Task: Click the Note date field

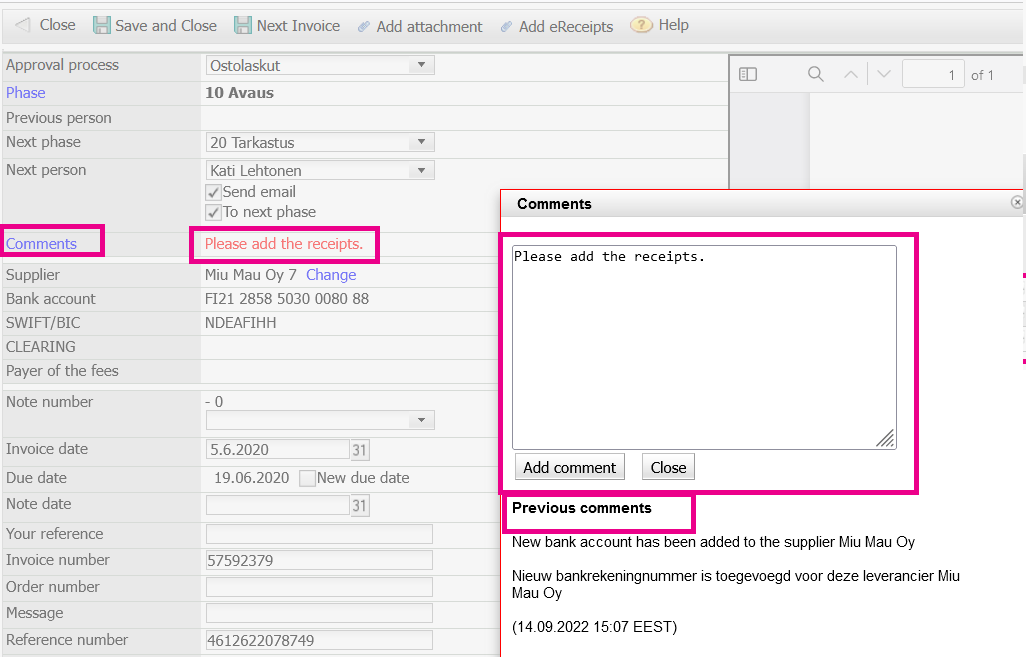Action: pyautogui.click(x=278, y=505)
